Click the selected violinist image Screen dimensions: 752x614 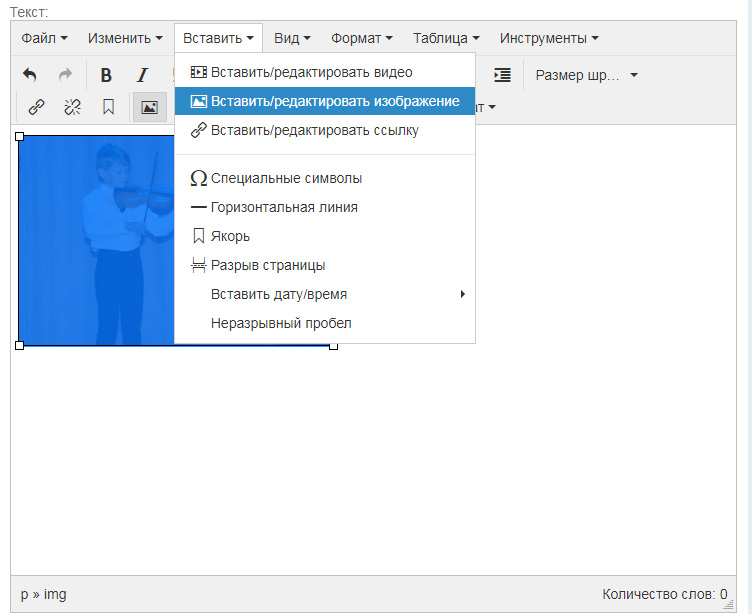96,241
